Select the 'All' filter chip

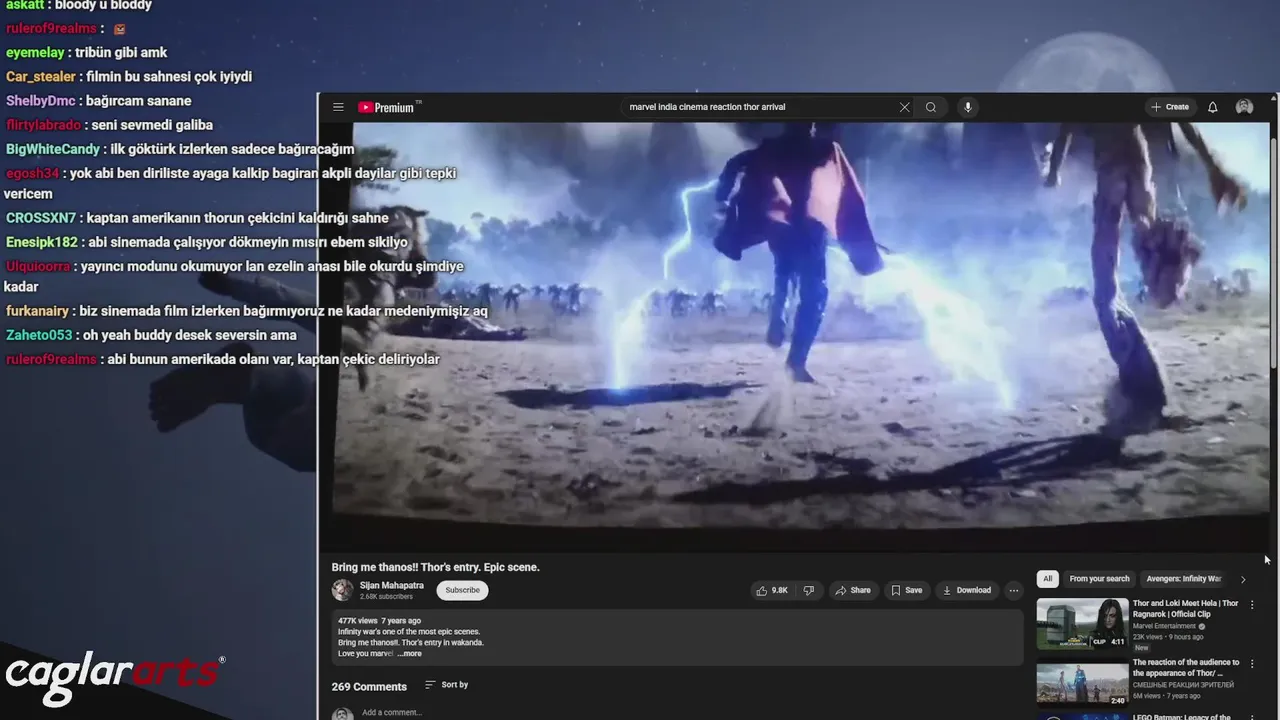point(1047,579)
